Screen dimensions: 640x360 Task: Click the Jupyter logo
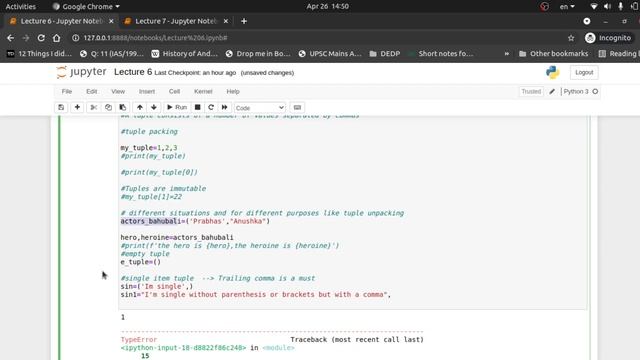click(x=82, y=72)
